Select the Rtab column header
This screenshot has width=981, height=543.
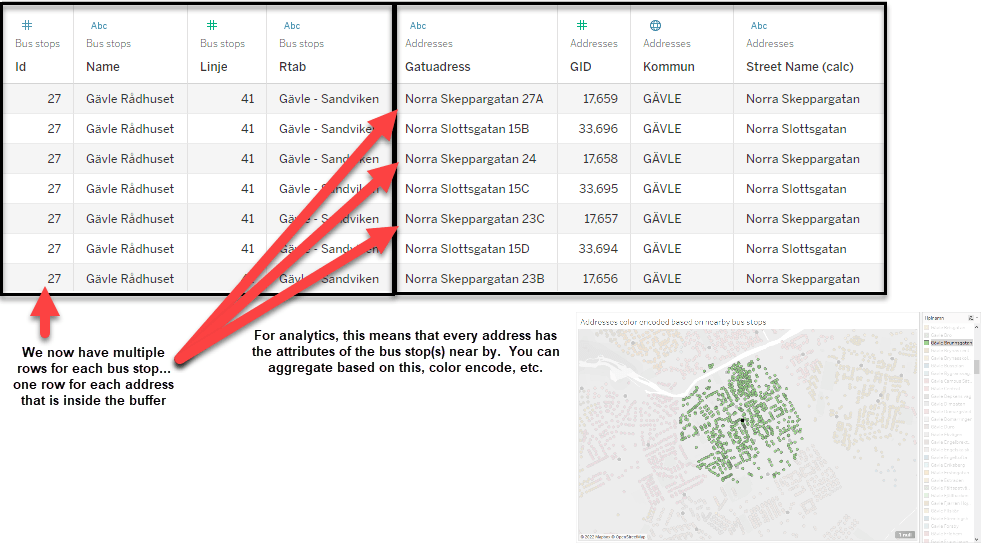(292, 66)
